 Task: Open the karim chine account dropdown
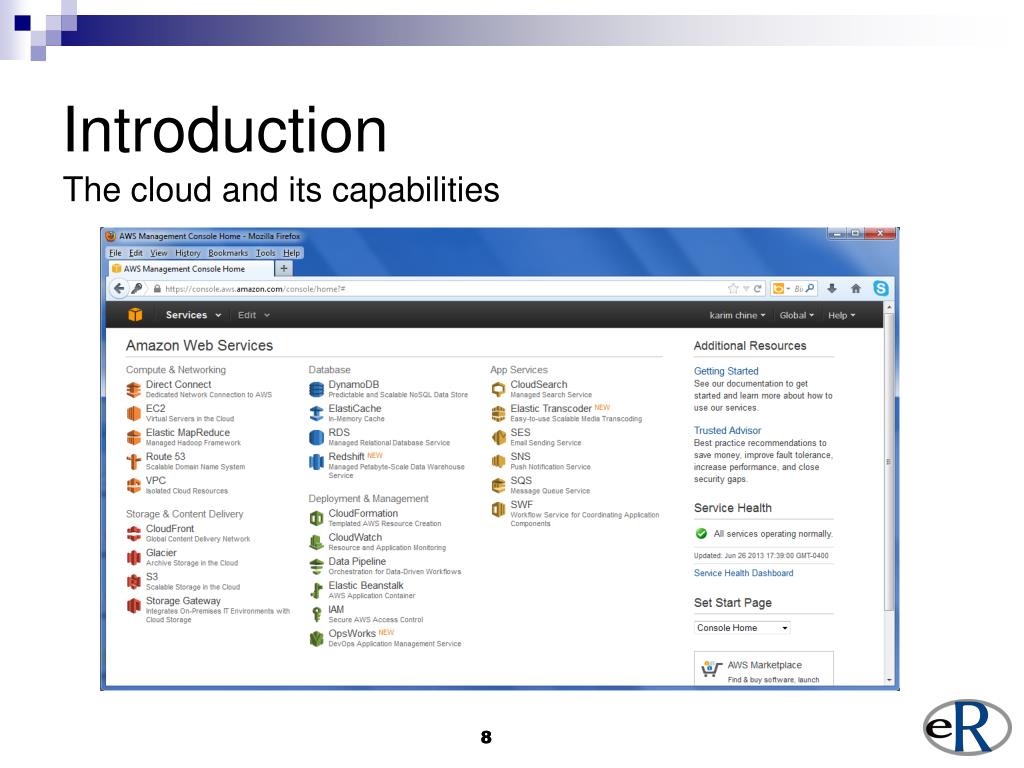737,315
